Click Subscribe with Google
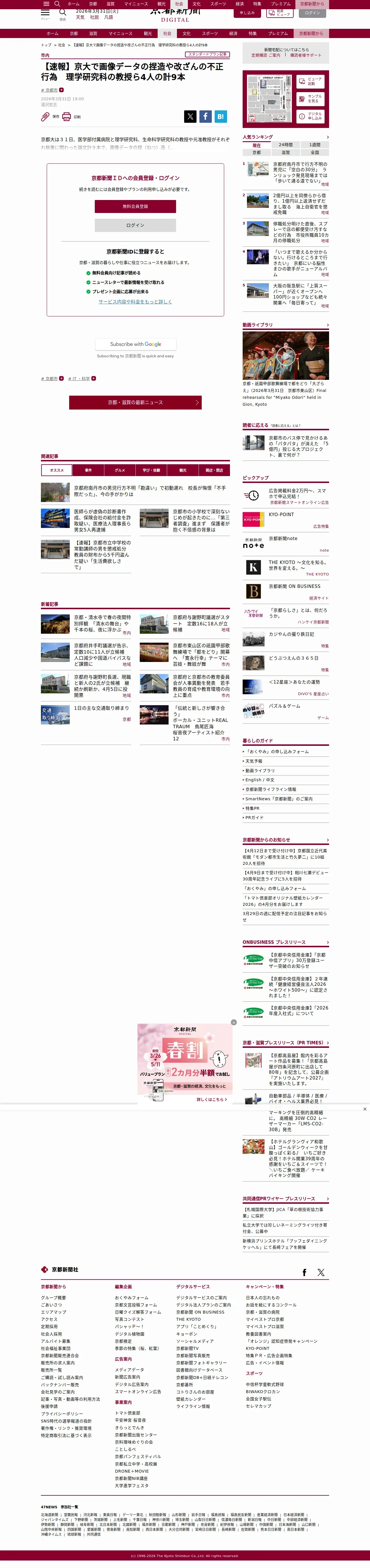The width and height of the screenshot is (370, 1568). 135,344
